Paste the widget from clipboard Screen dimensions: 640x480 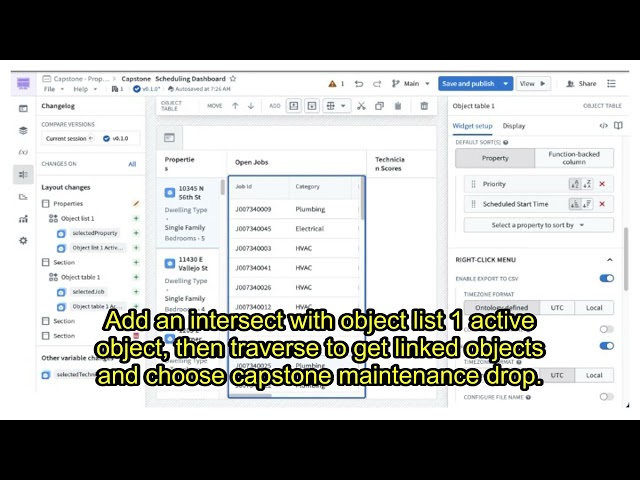point(398,106)
